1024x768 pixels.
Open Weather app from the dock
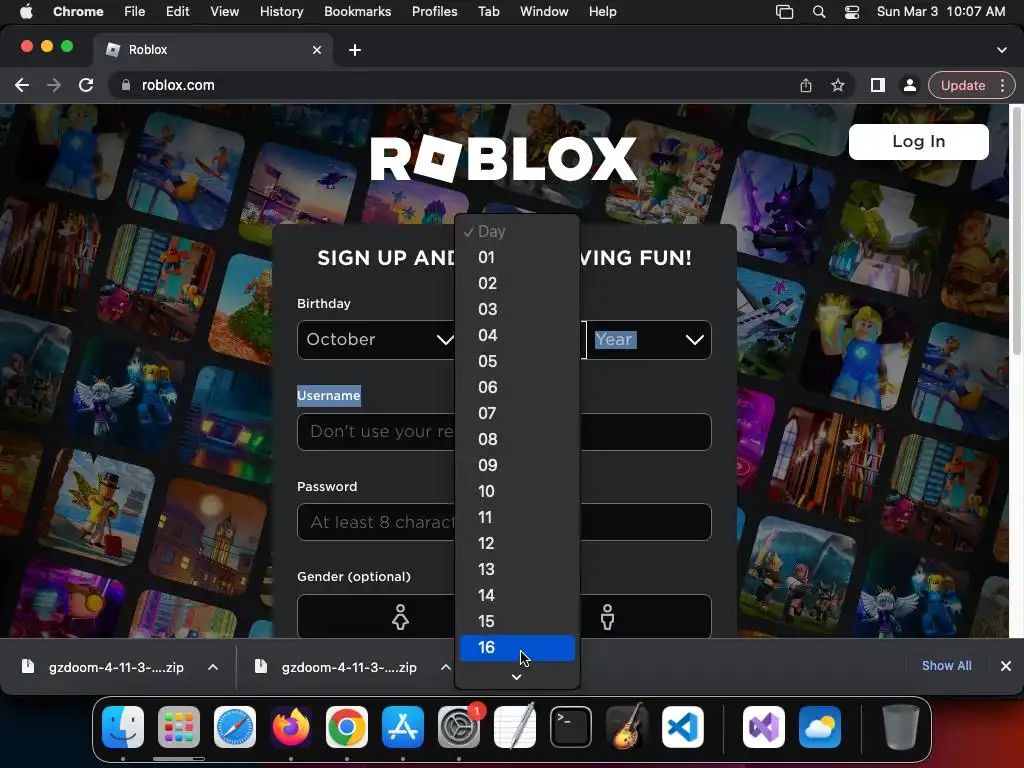(x=820, y=727)
